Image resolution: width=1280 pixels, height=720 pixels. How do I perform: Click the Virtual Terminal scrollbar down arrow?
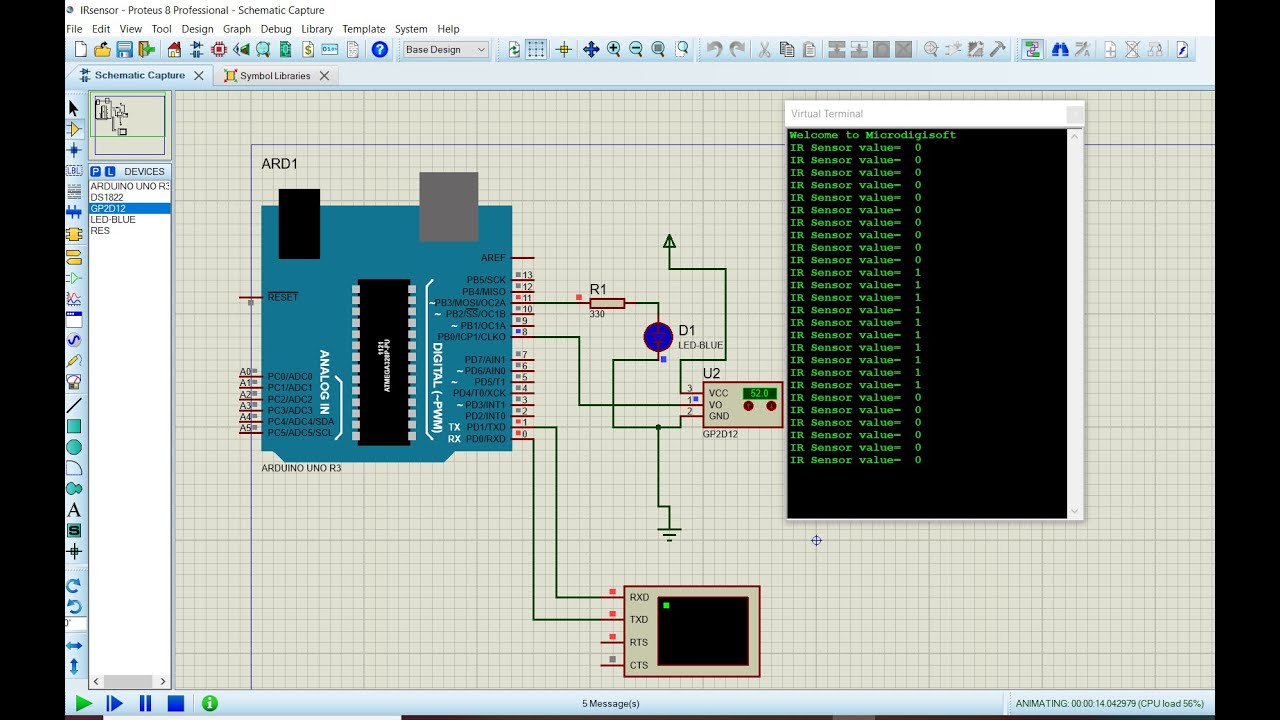coord(1075,511)
